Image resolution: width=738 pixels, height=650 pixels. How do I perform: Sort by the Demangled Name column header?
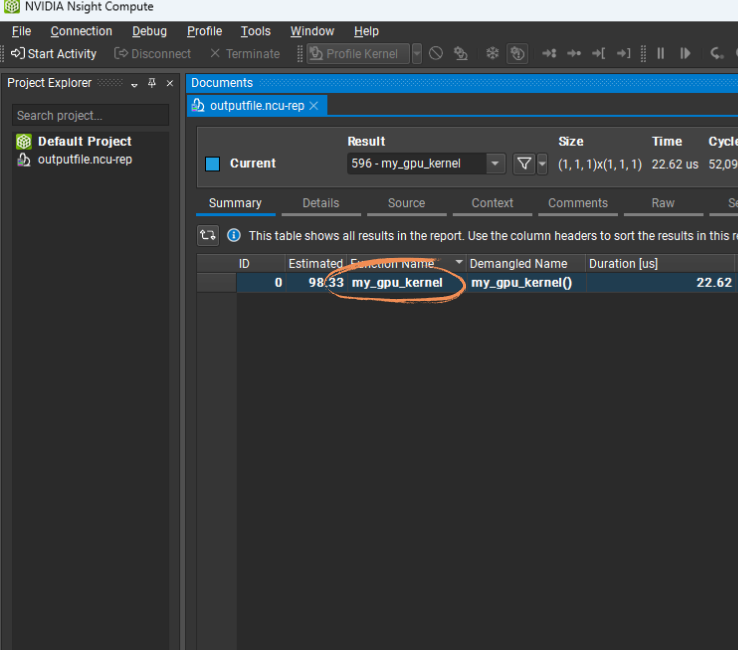point(526,264)
